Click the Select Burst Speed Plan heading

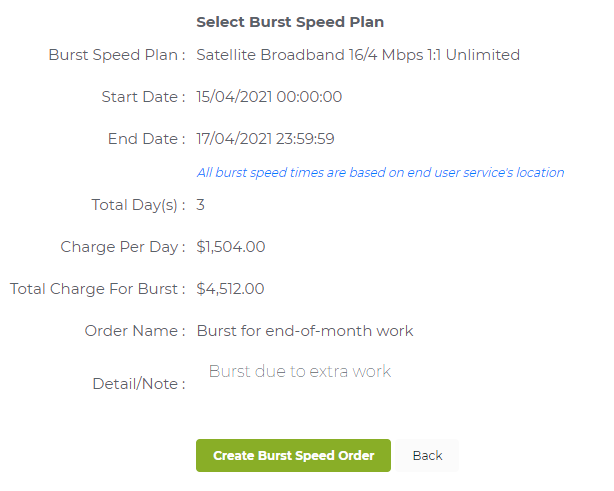pos(290,22)
